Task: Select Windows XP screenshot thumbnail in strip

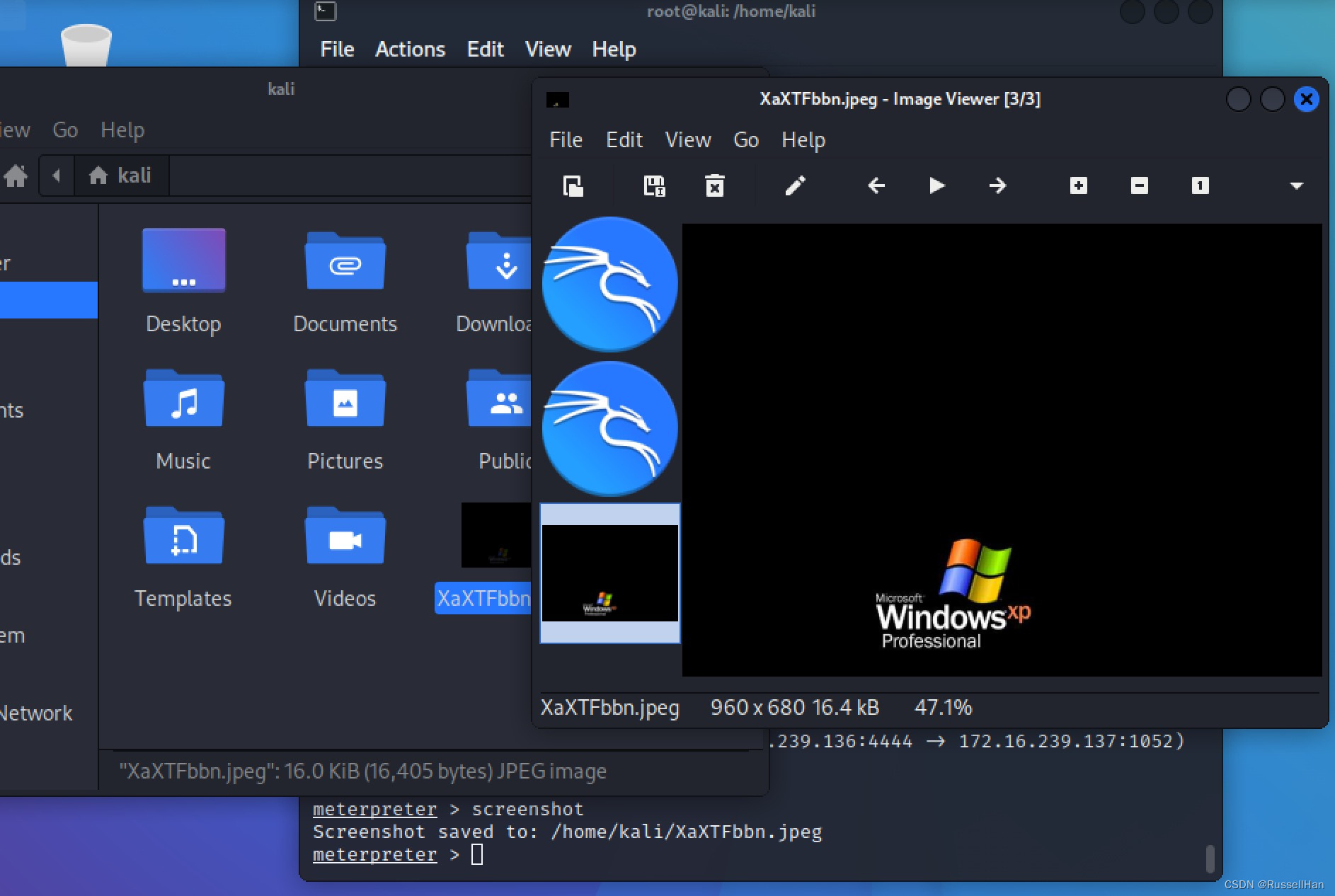Action: [x=609, y=573]
